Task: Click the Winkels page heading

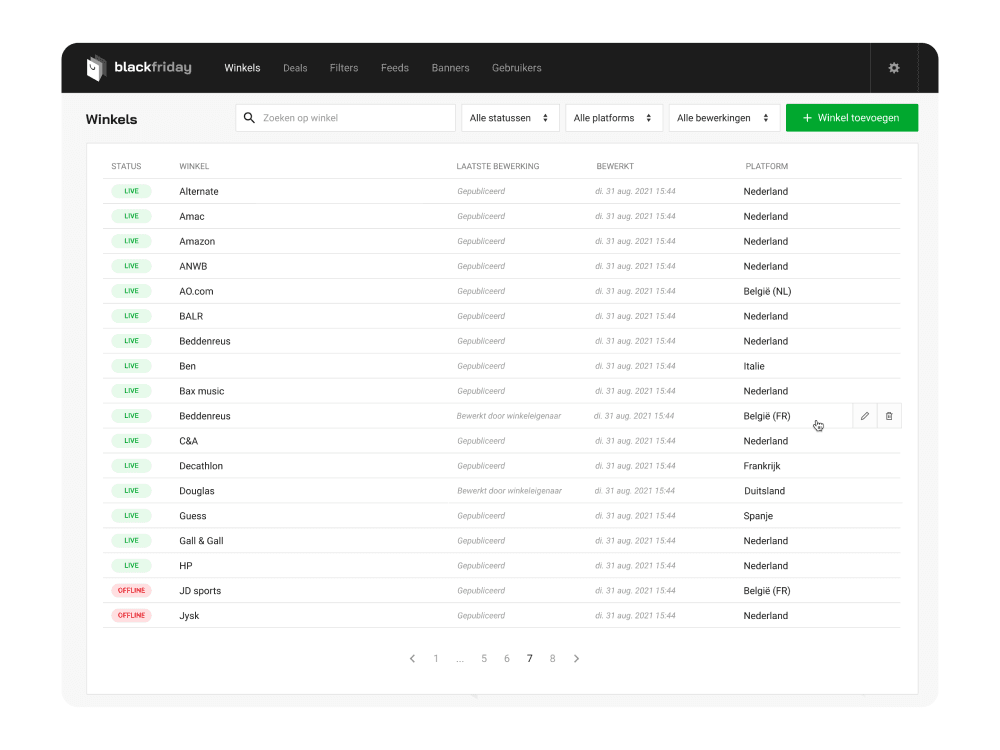Action: [x=112, y=119]
